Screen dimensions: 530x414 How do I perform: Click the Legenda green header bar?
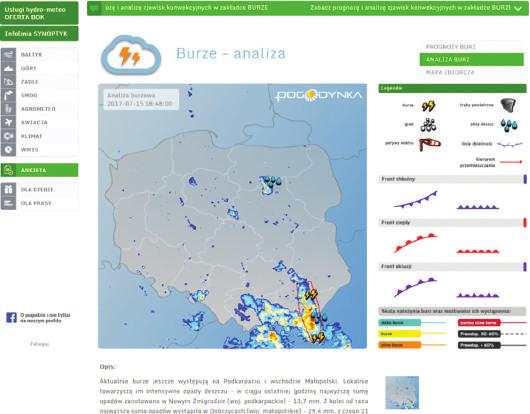(x=452, y=88)
